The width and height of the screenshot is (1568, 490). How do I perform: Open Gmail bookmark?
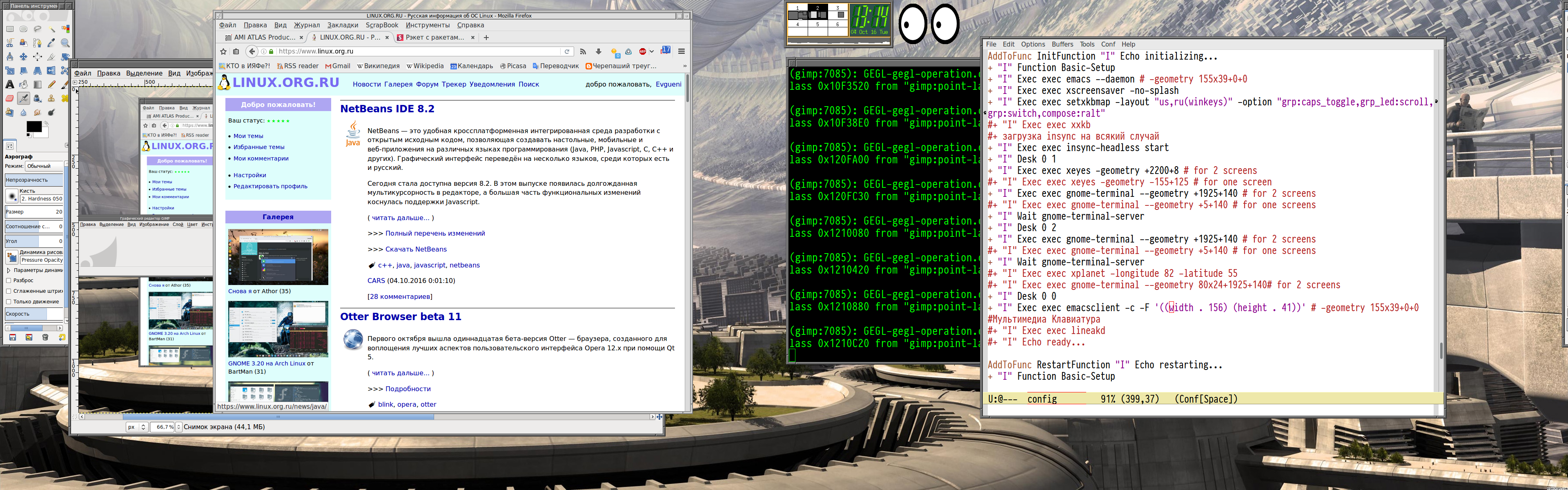point(338,66)
